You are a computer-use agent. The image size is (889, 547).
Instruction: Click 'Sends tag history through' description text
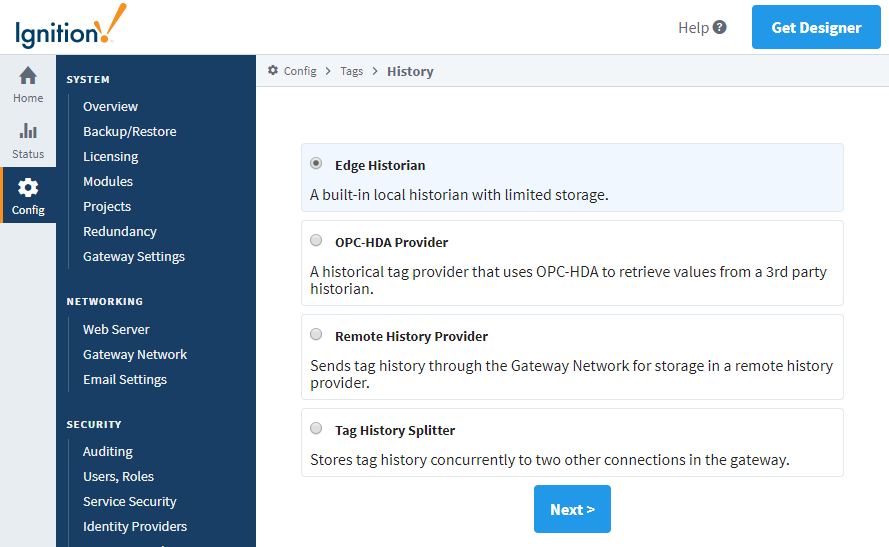(572, 374)
